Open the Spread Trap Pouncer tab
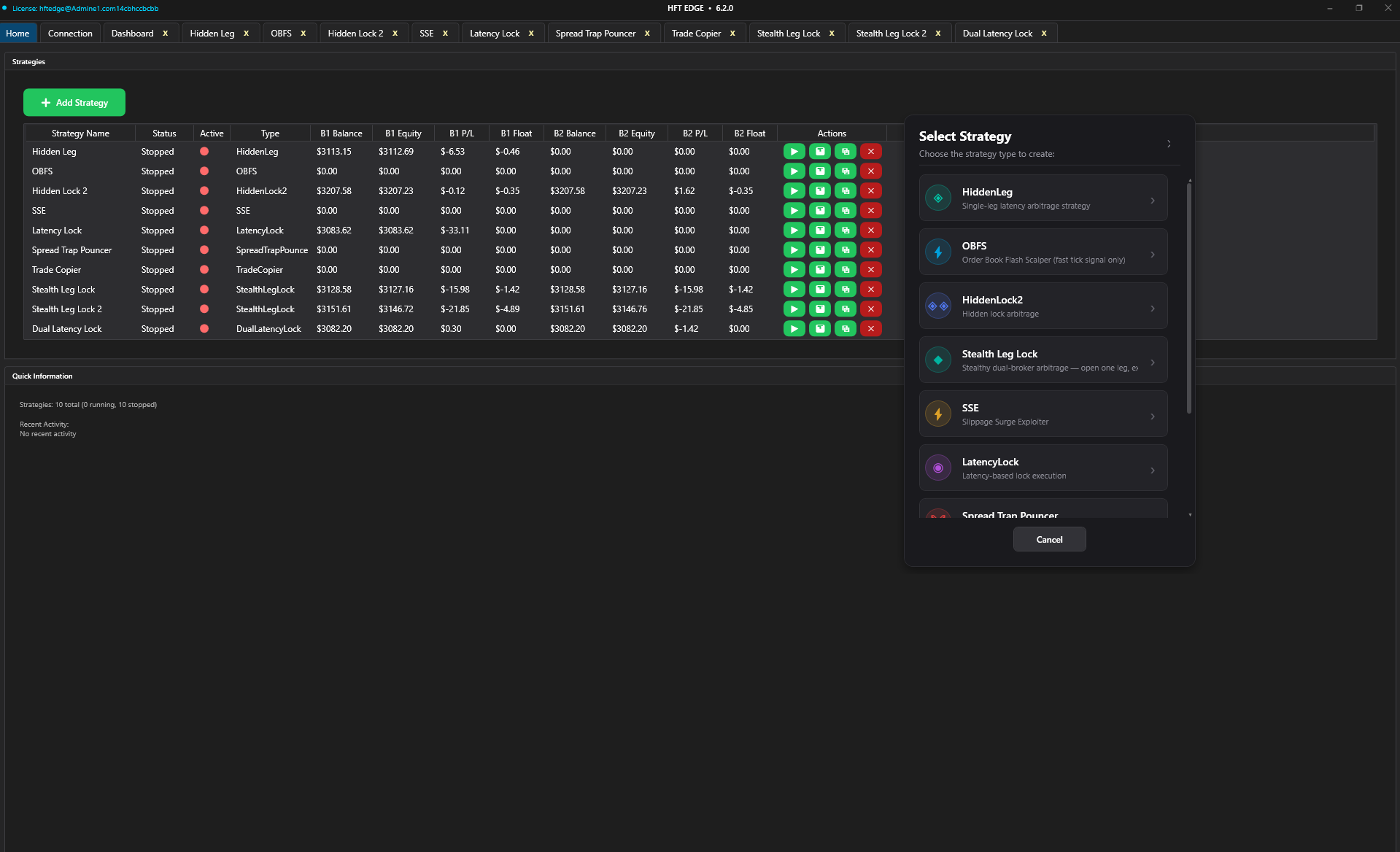This screenshot has height=852, width=1400. tap(595, 34)
